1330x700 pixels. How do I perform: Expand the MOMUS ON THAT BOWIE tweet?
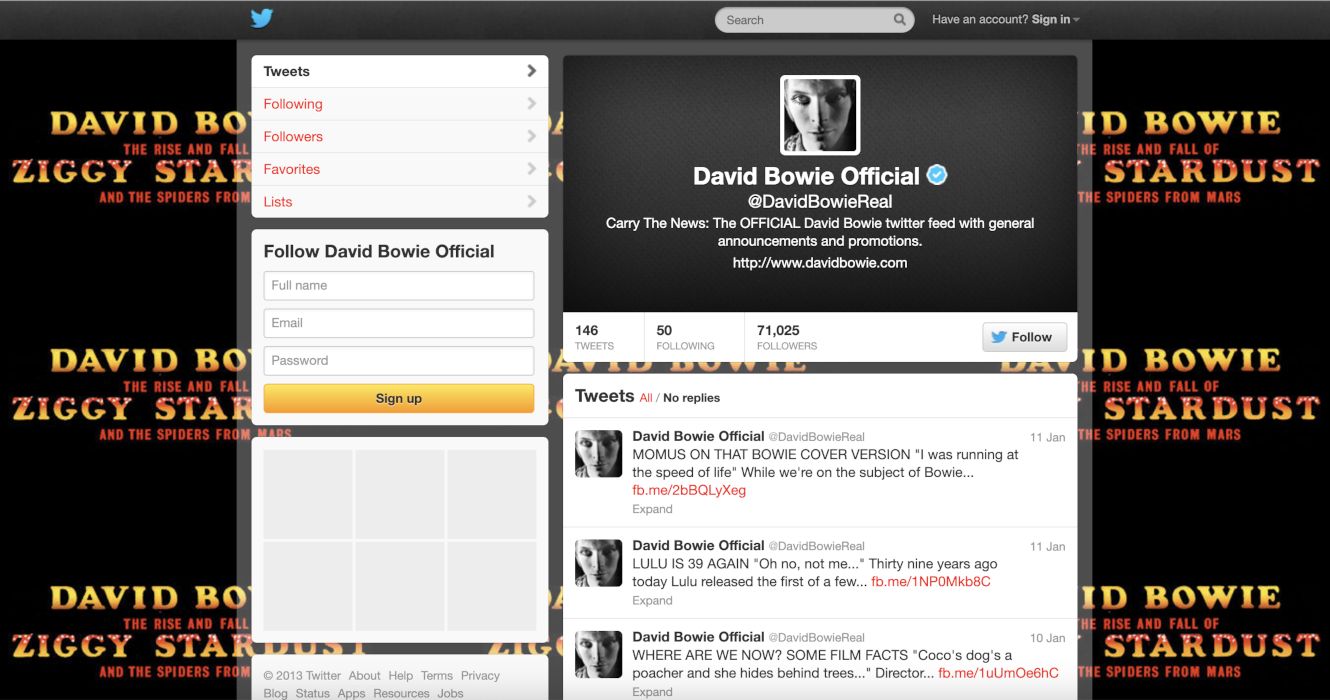coord(652,509)
